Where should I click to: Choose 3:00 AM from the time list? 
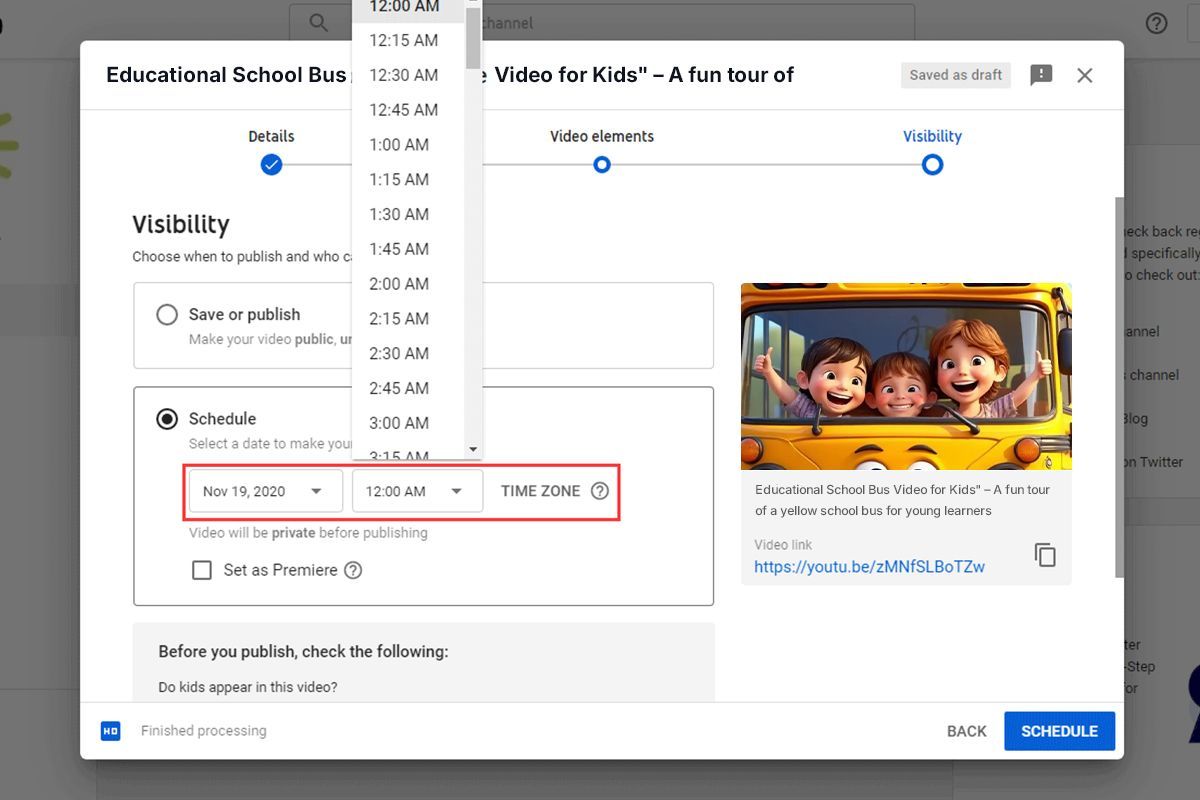pyautogui.click(x=409, y=423)
